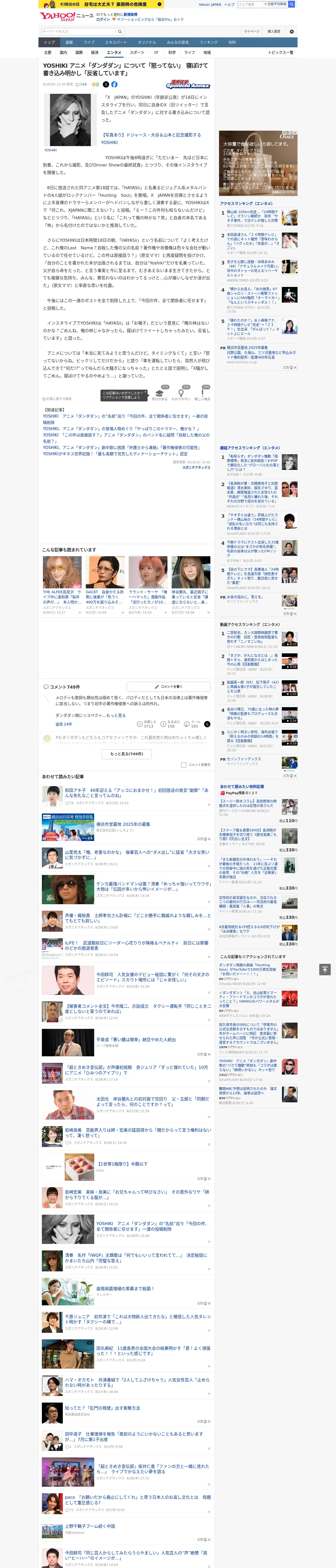Open the YOSHIKI portrait photo

70,120
